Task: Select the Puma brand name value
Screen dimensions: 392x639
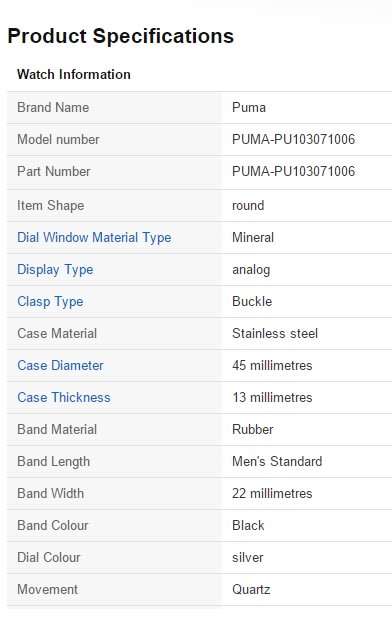Action: (249, 108)
